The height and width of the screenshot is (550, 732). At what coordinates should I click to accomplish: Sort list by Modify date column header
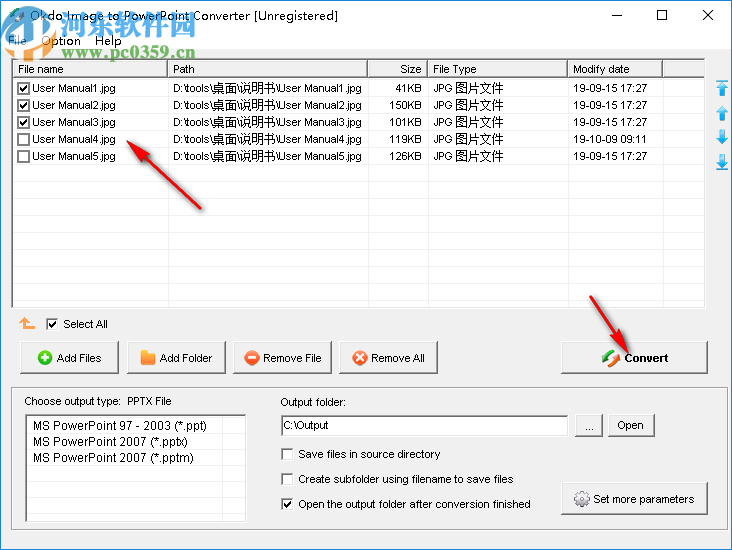pyautogui.click(x=615, y=69)
